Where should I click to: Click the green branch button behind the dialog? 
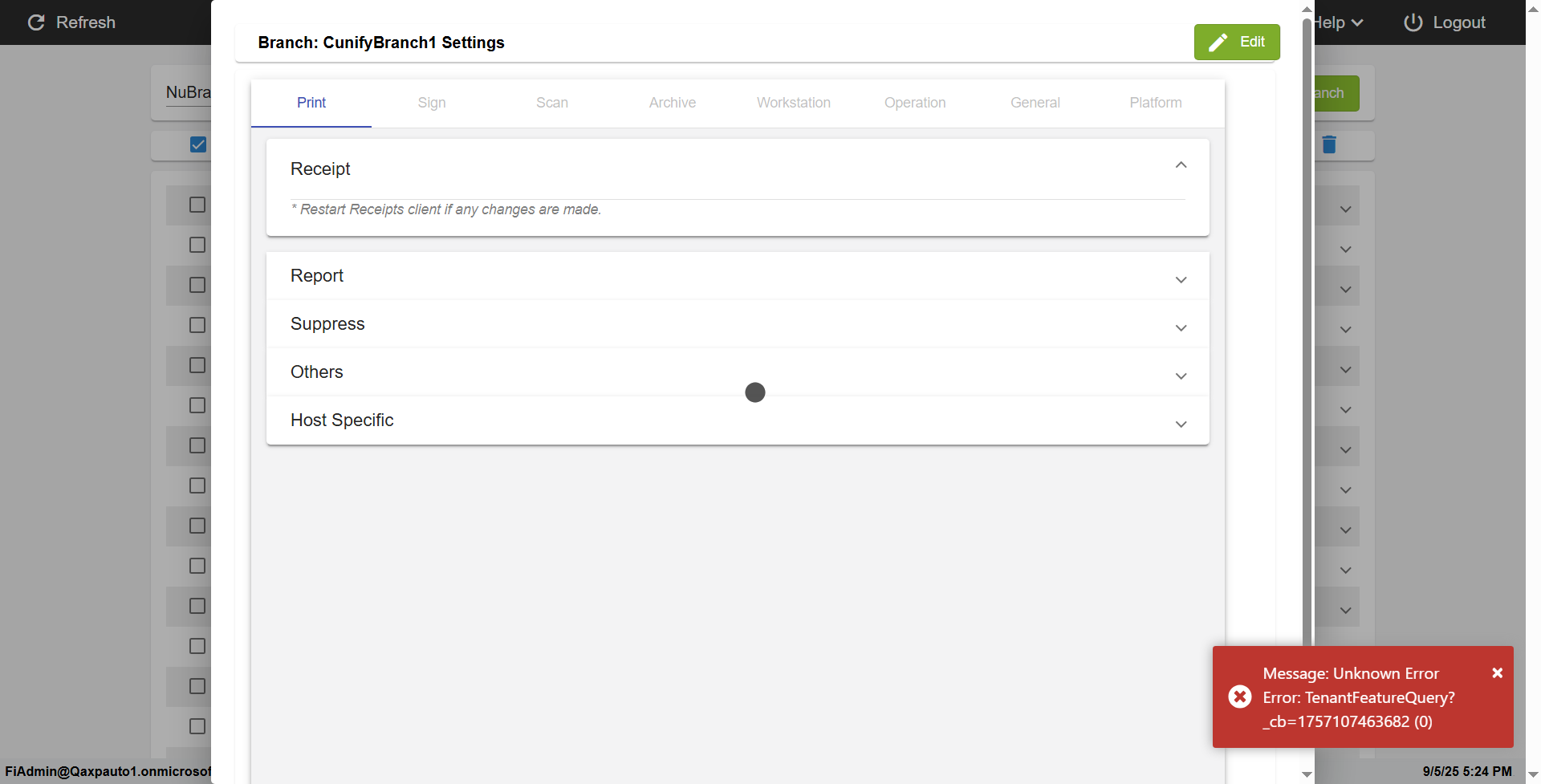[x=1336, y=93]
